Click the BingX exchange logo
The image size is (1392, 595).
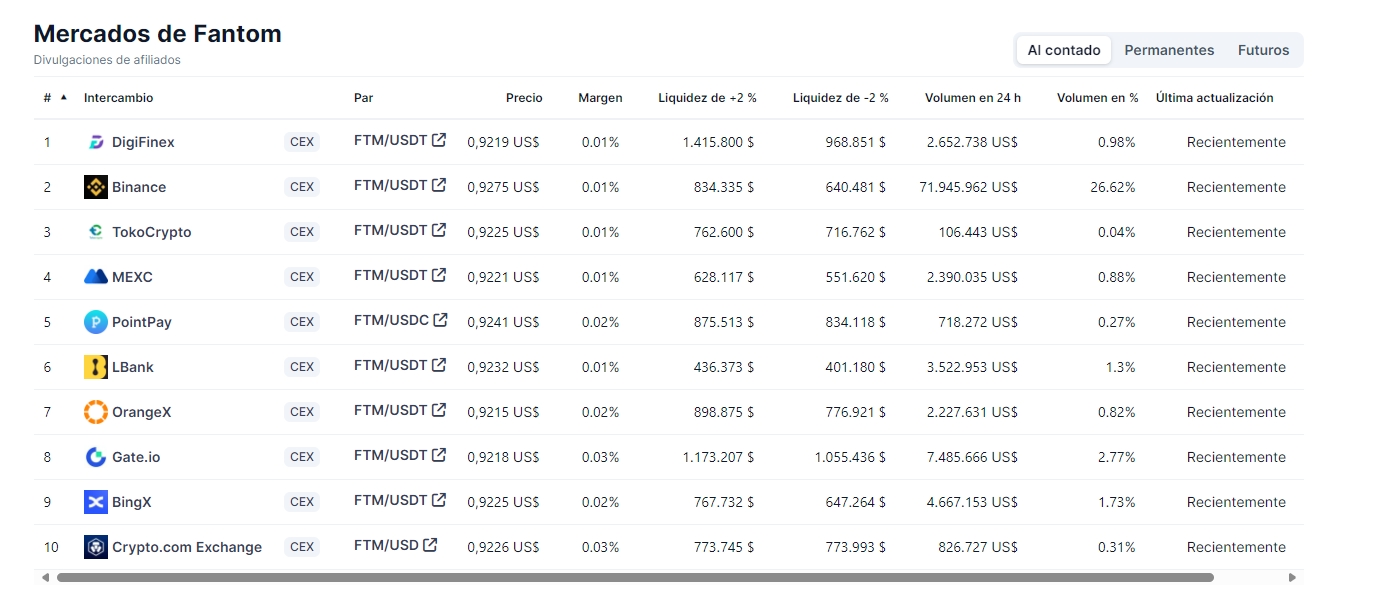coord(96,502)
